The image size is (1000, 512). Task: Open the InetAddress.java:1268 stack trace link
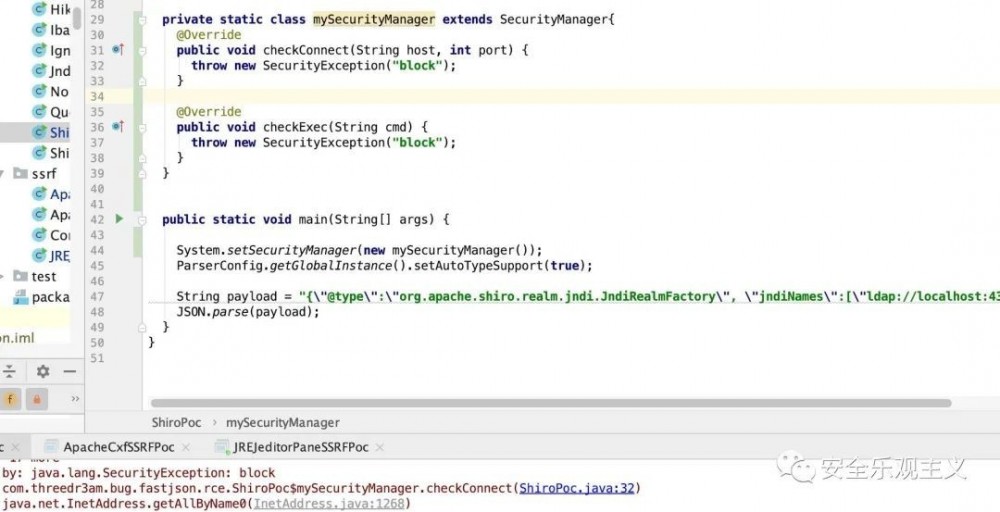point(329,504)
